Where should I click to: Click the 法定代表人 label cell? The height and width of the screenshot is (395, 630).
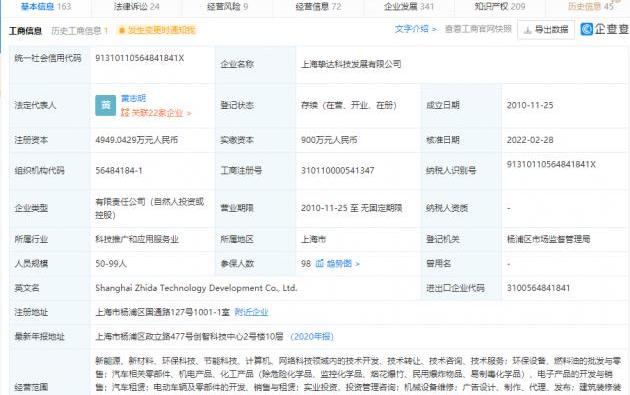tap(50, 106)
